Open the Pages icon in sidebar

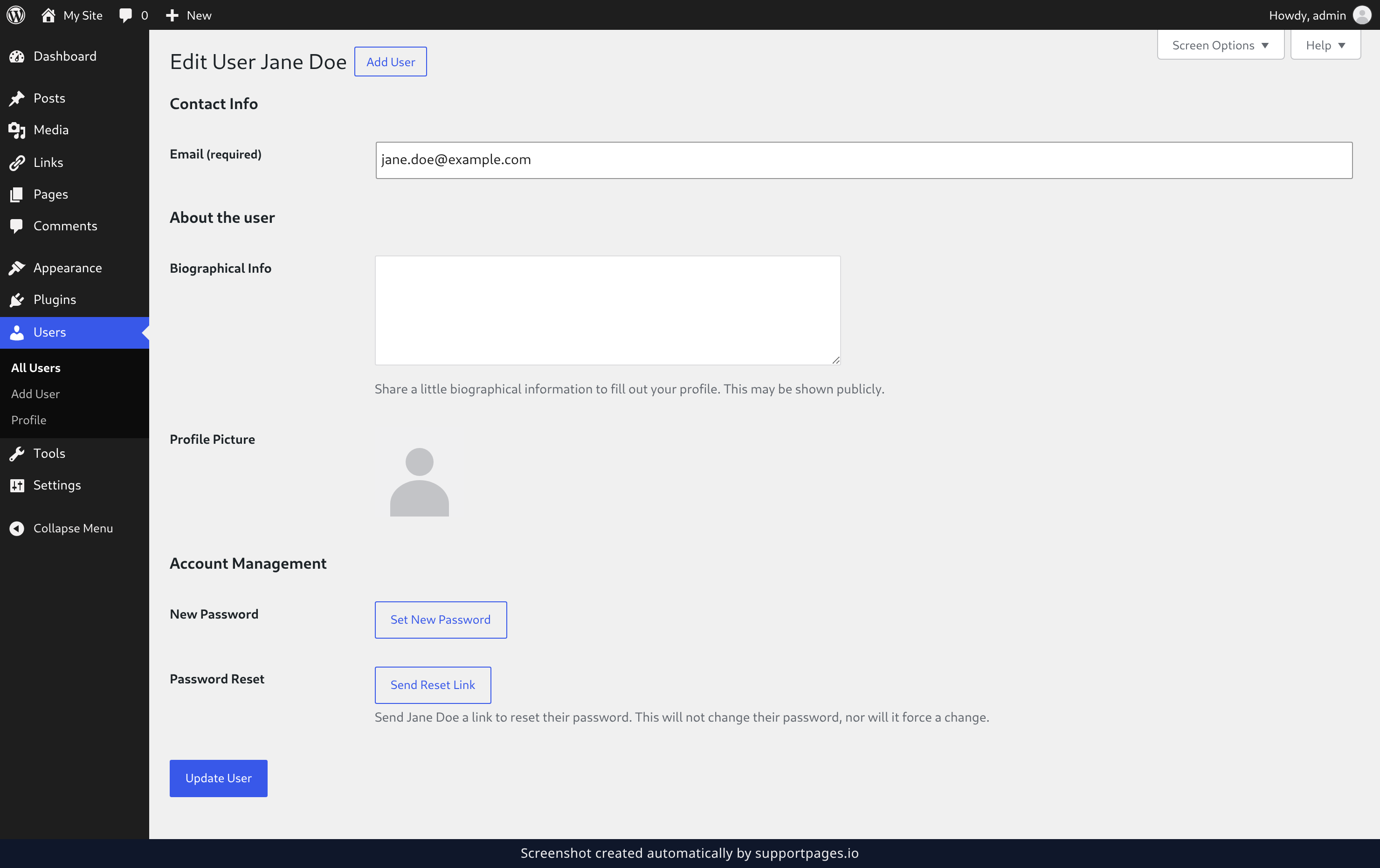point(17,194)
